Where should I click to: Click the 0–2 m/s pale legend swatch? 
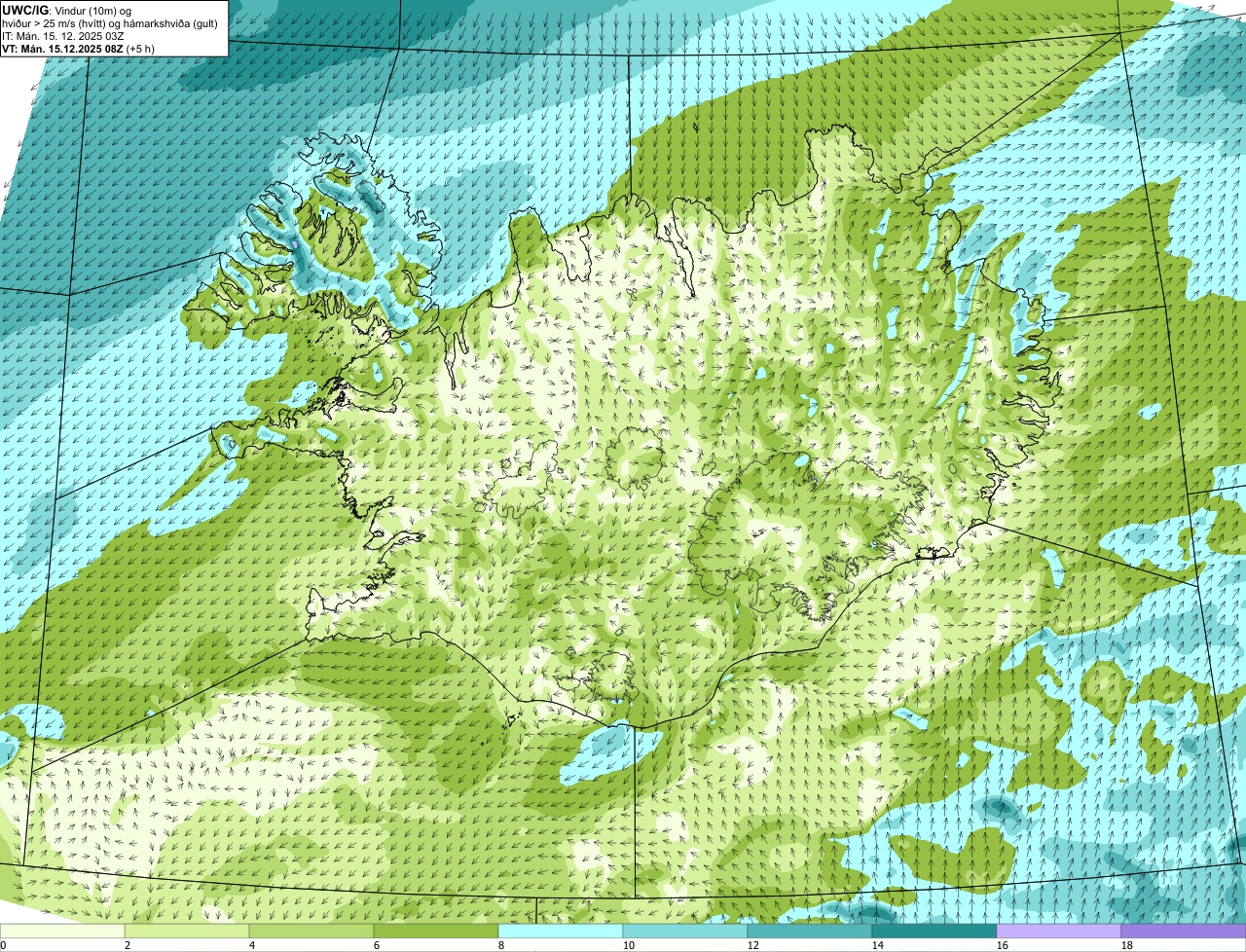click(63, 932)
